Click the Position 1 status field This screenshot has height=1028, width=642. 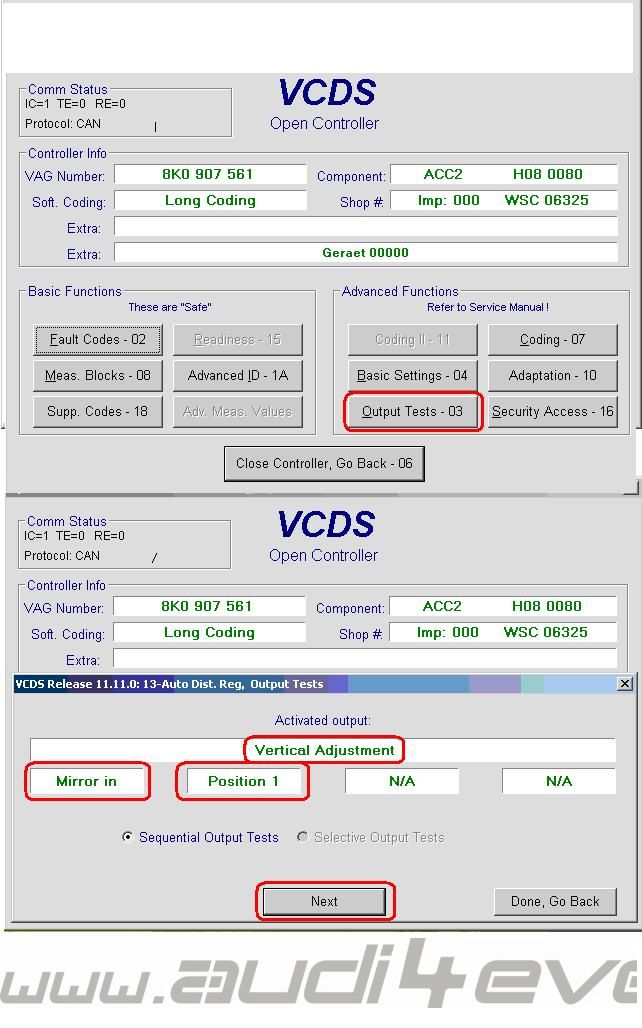[244, 781]
